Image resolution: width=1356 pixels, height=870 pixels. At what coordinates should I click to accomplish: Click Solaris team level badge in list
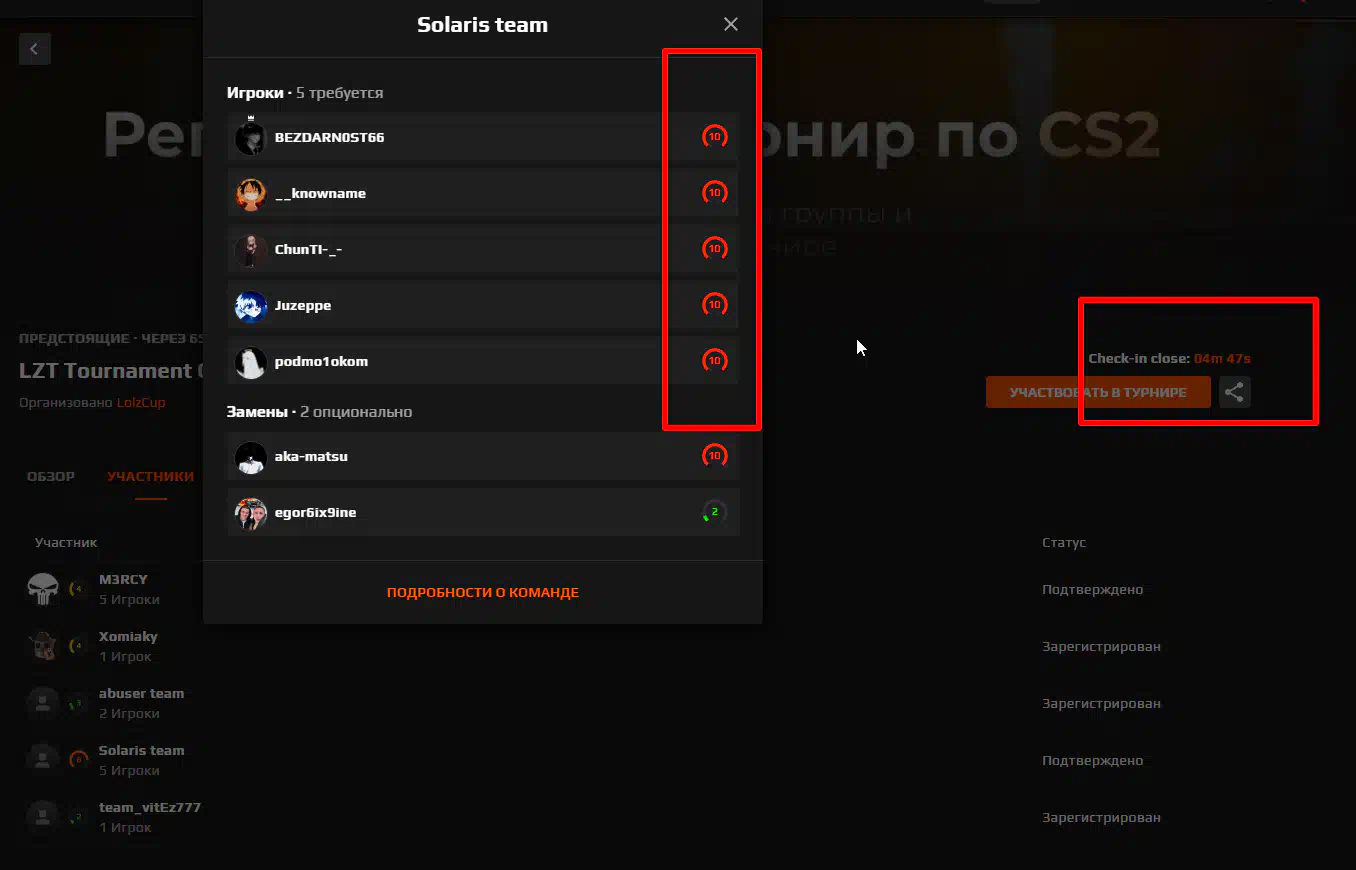78,760
